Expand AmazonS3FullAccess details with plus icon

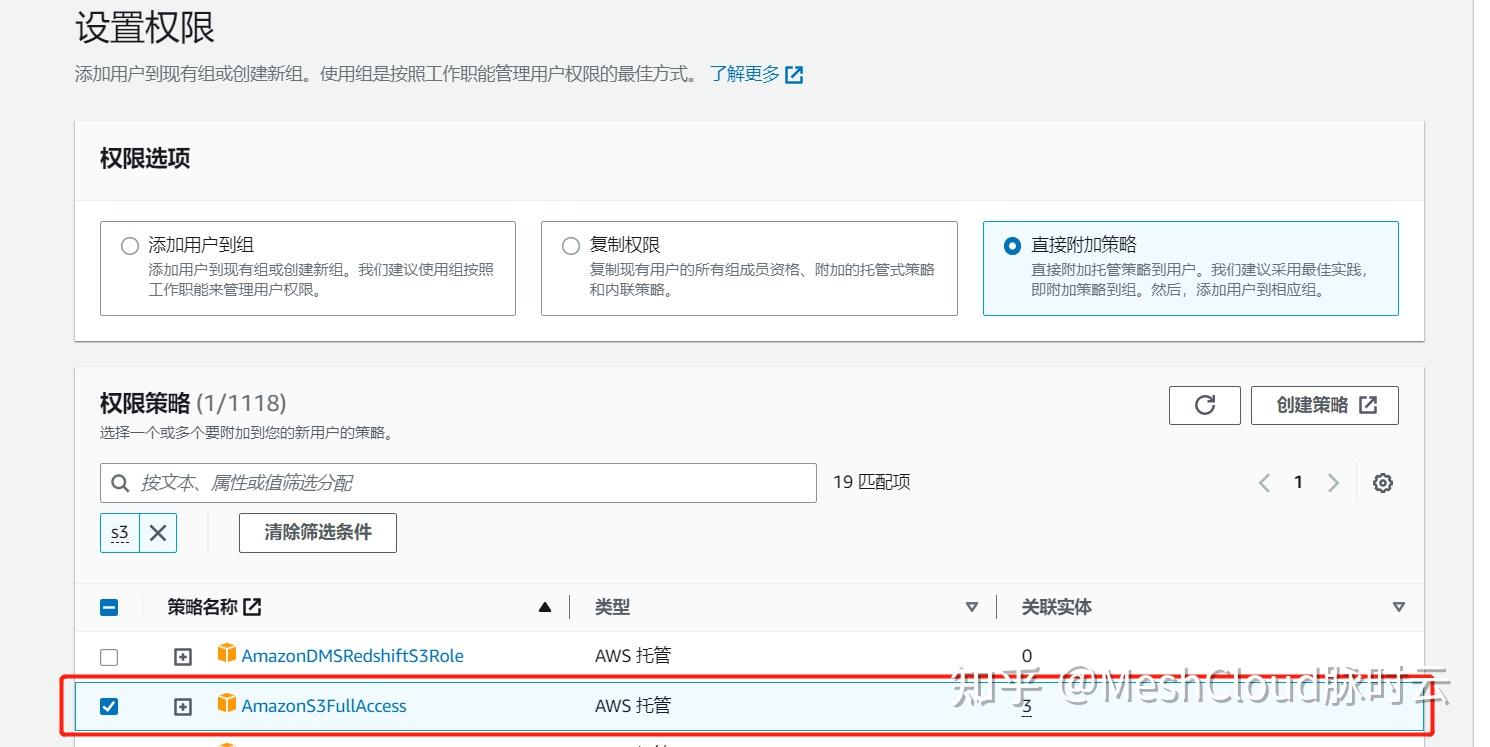(182, 705)
